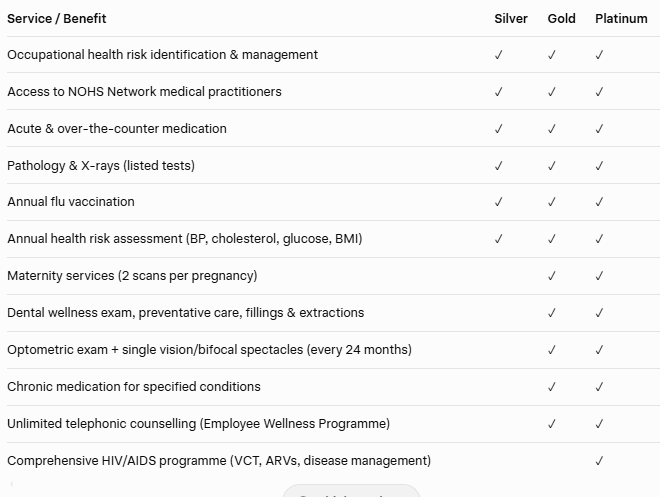This screenshot has height=497, width=660.
Task: Click the Gold checkmark for NOHS Network access
Action: point(552,92)
